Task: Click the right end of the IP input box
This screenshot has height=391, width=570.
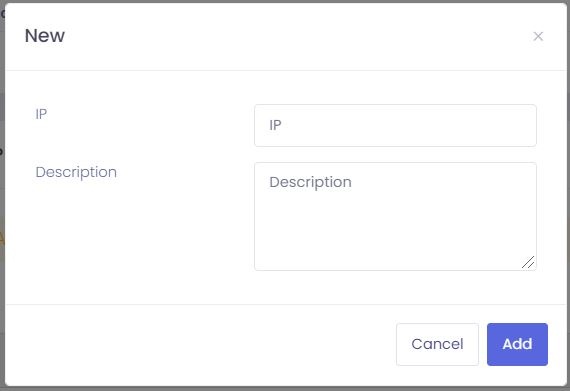Action: tap(523, 125)
